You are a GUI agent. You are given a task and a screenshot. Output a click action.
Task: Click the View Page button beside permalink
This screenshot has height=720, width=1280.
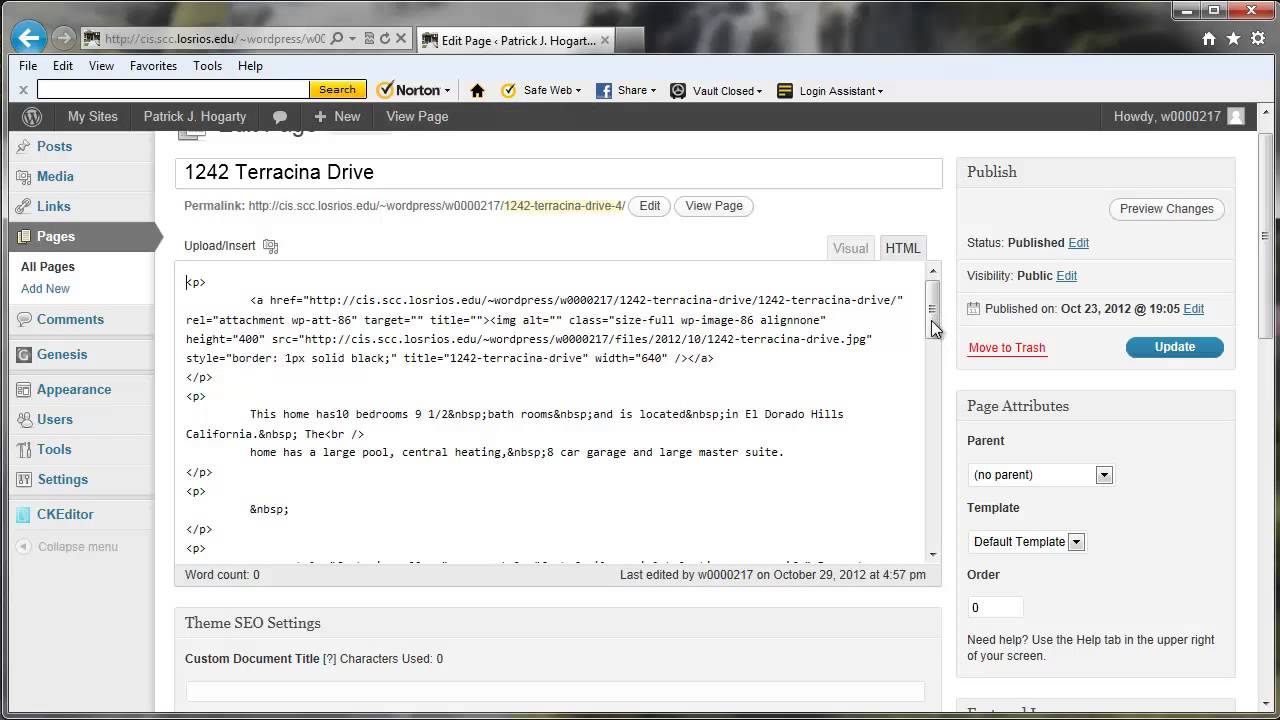(714, 206)
